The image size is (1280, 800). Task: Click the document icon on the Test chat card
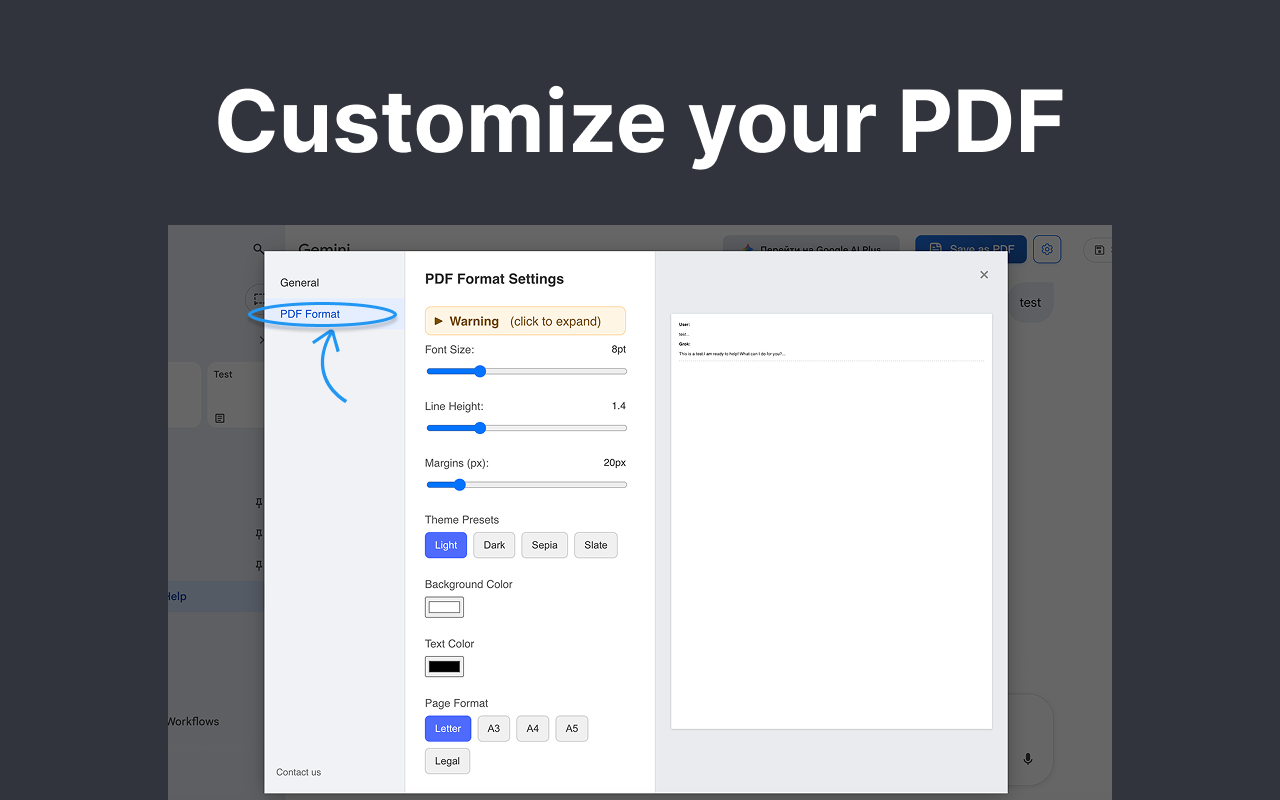tap(220, 418)
